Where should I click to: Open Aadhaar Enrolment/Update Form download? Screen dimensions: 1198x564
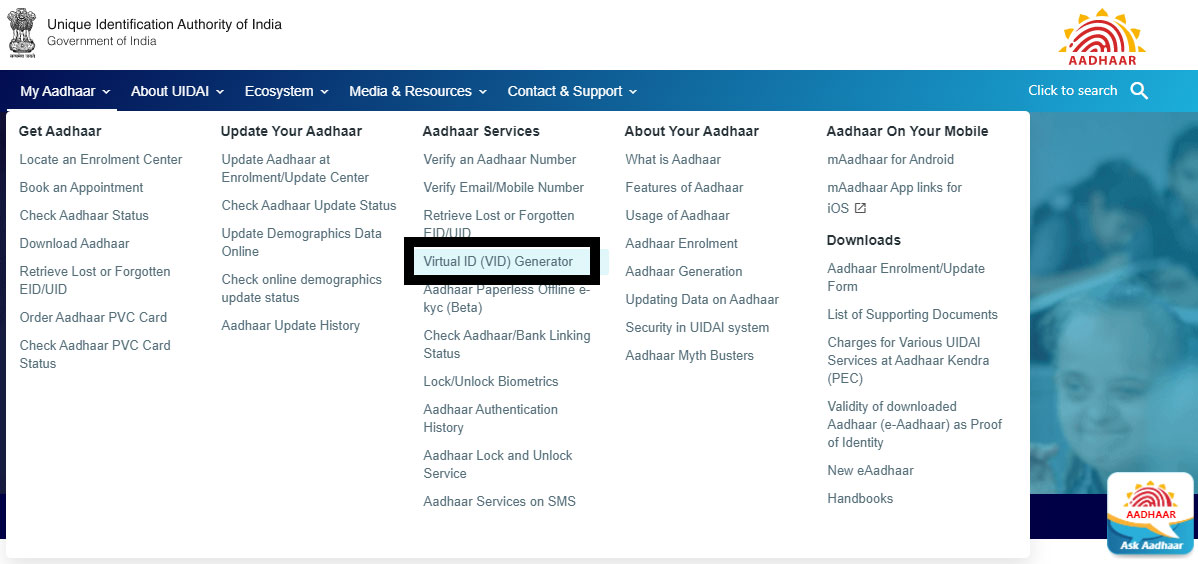click(906, 277)
